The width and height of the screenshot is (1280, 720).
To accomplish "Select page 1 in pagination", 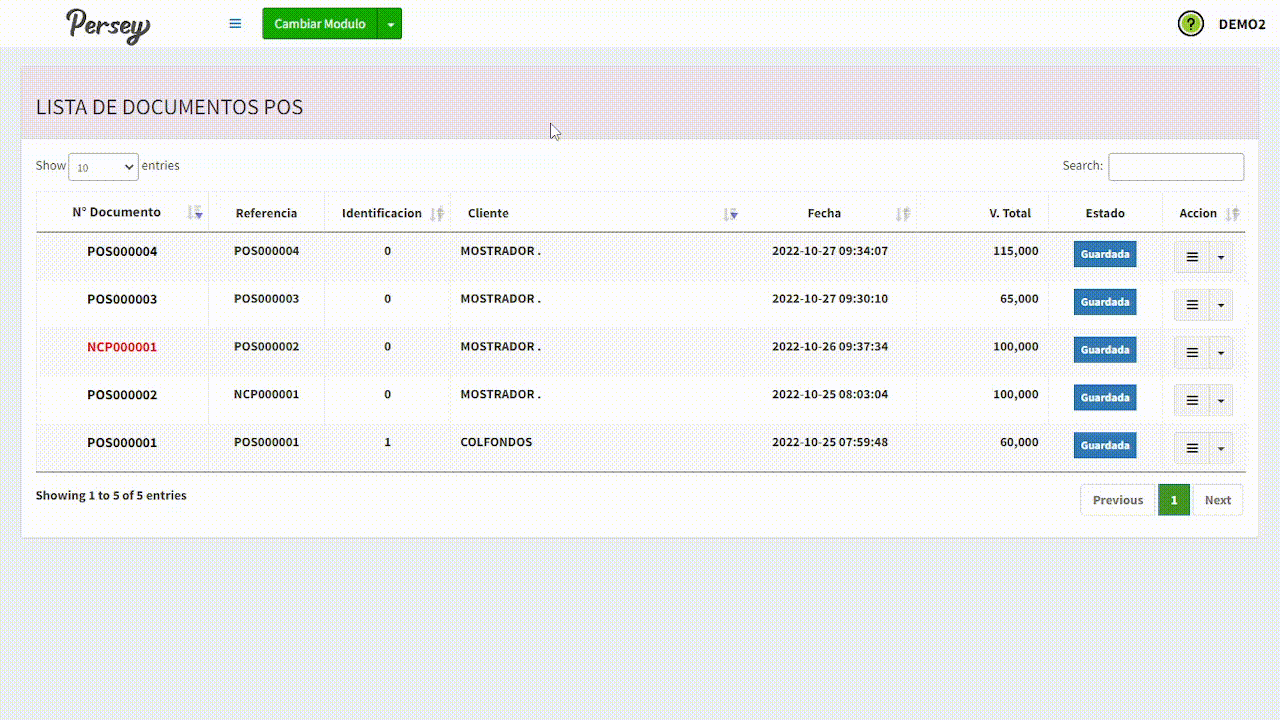I will pyautogui.click(x=1174, y=500).
